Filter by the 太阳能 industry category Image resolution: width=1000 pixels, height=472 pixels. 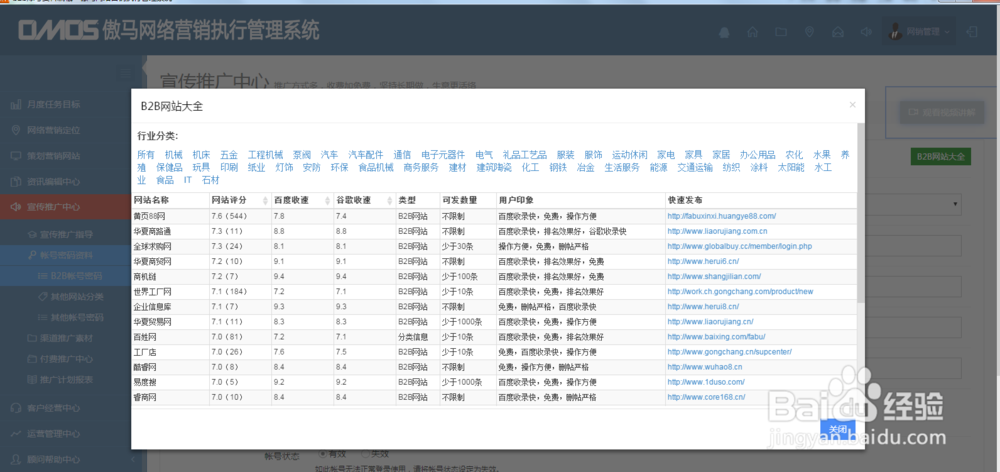(791, 168)
